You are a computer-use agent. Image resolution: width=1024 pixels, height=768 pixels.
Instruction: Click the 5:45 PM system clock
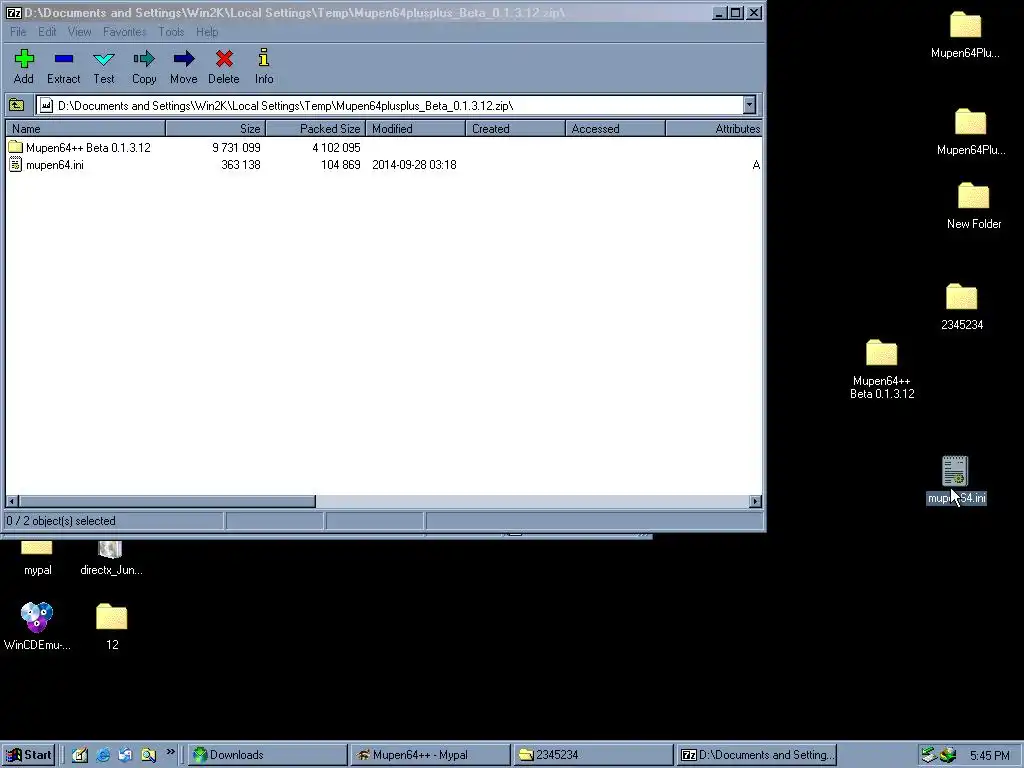[x=989, y=756]
